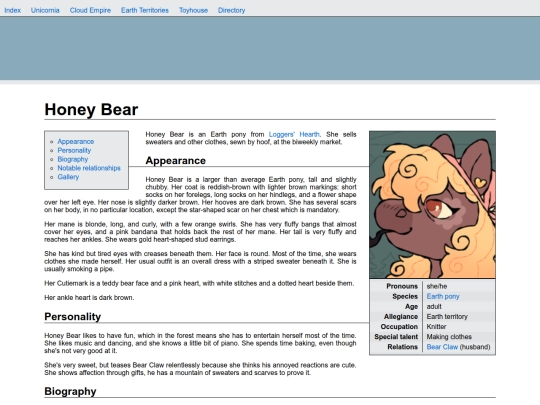The image size is (540, 405).
Task: Click the sentence about ankle heart
Action: [x=89, y=298]
